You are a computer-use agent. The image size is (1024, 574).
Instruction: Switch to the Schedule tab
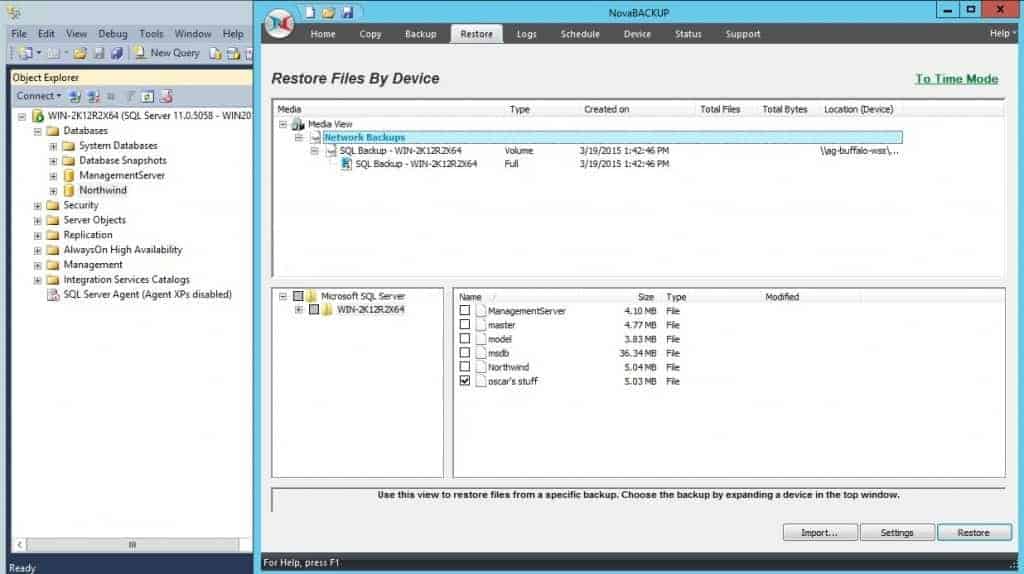580,34
